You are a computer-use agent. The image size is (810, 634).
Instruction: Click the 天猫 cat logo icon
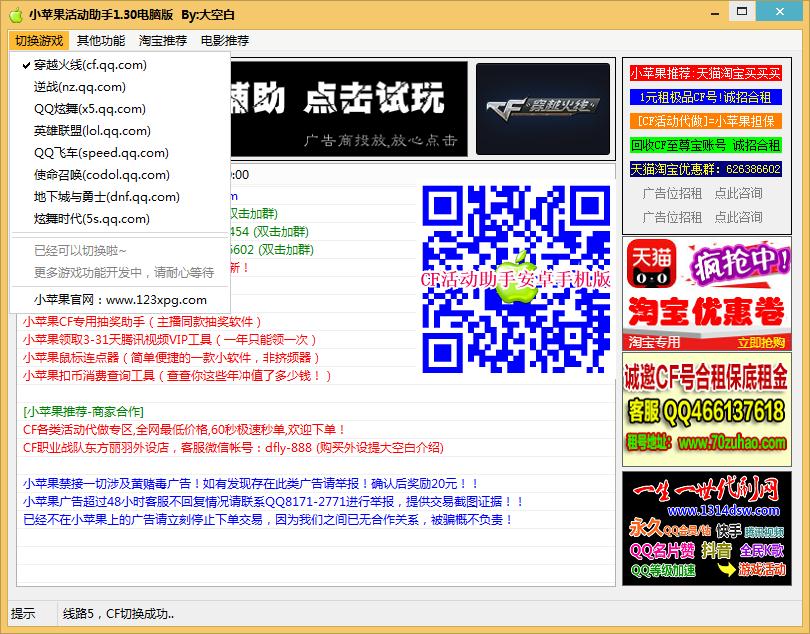click(651, 264)
